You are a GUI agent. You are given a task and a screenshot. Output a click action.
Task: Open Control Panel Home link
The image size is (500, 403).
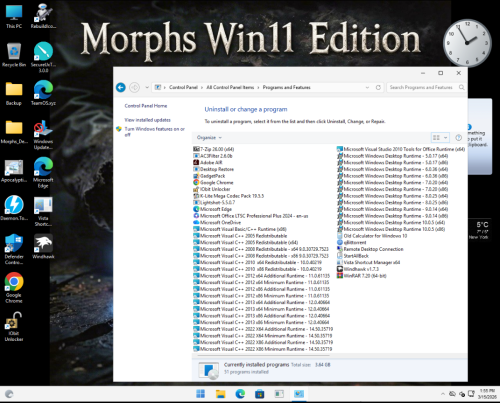click(x=146, y=106)
